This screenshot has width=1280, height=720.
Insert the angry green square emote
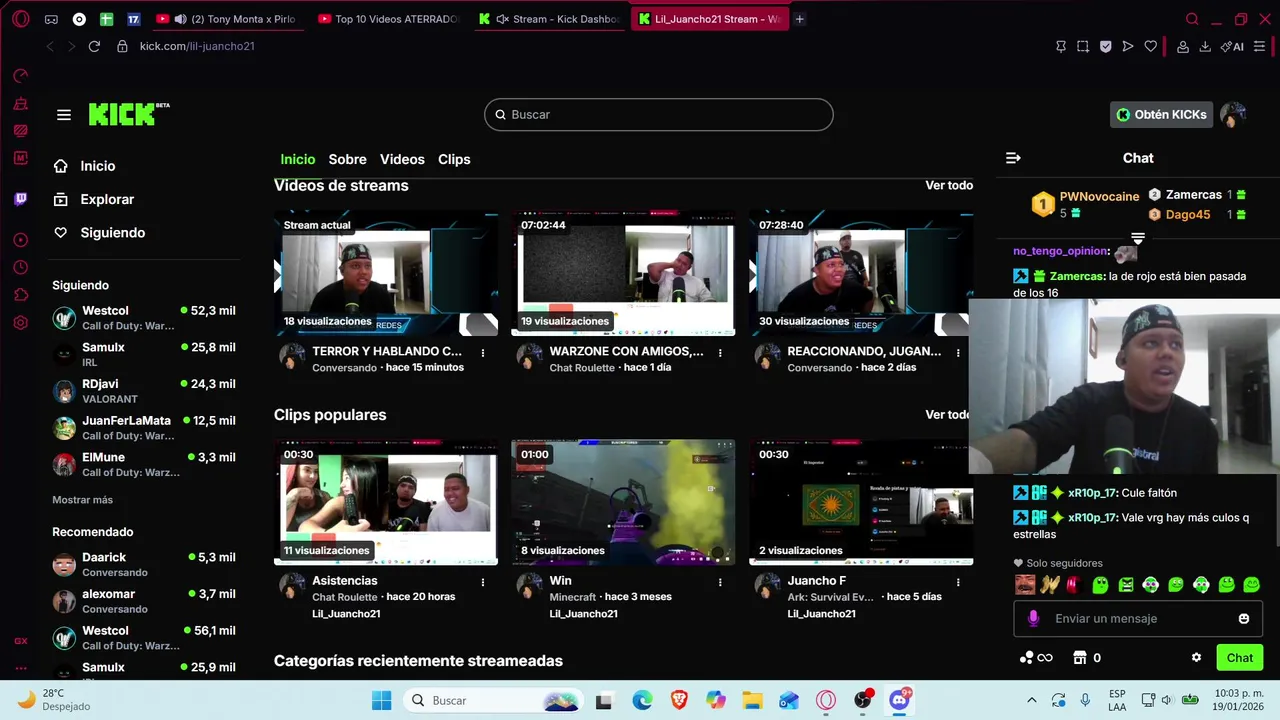tap(1126, 585)
